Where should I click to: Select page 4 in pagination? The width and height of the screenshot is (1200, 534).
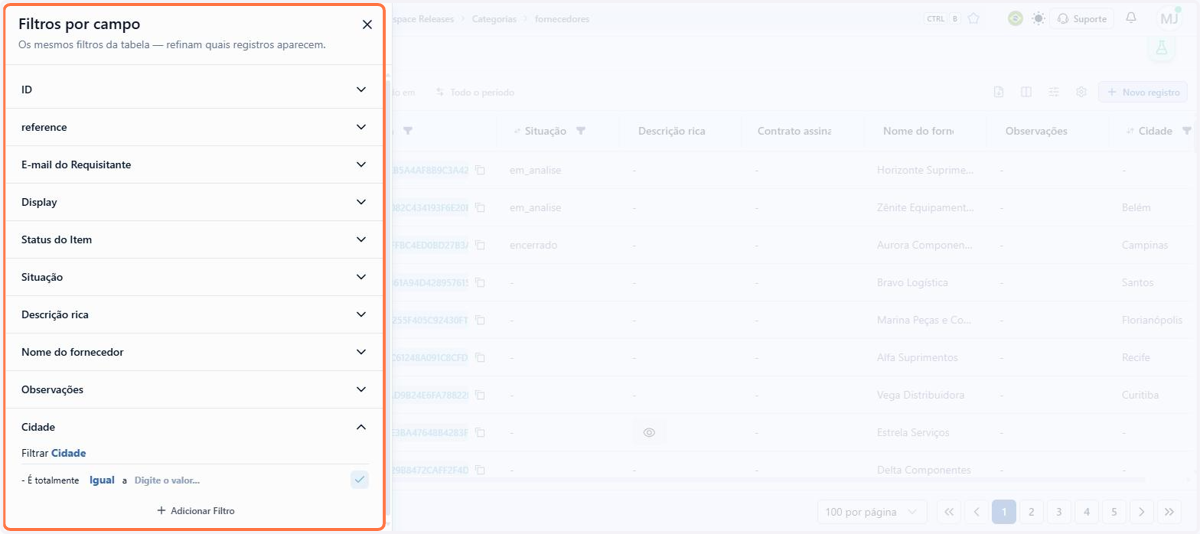click(1086, 512)
